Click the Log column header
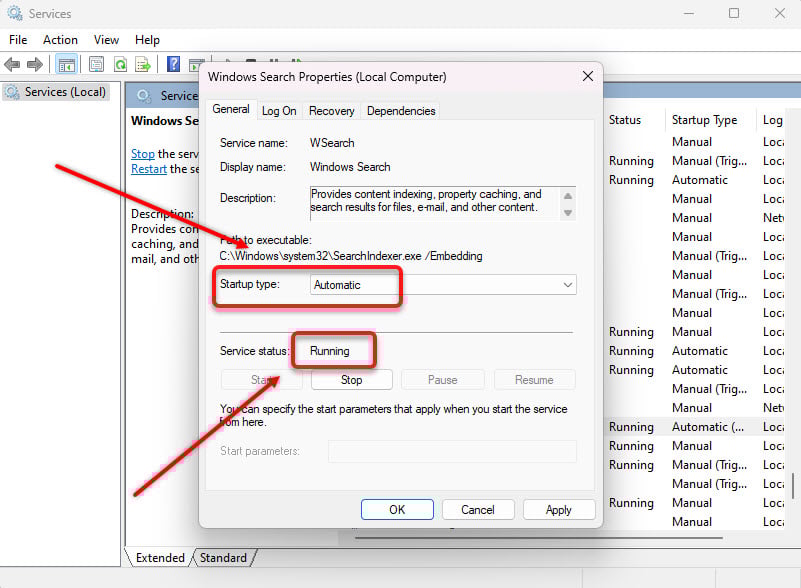Viewport: 801px width, 588px height. coord(772,120)
